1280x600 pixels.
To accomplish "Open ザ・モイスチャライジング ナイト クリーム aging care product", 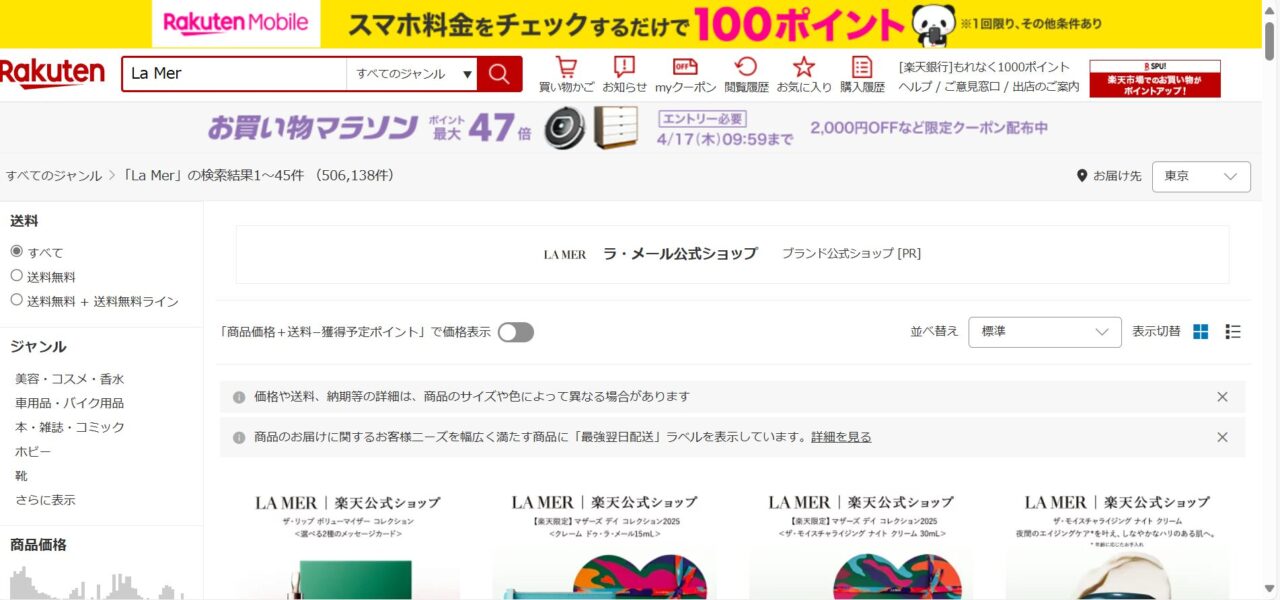I will [1117, 543].
